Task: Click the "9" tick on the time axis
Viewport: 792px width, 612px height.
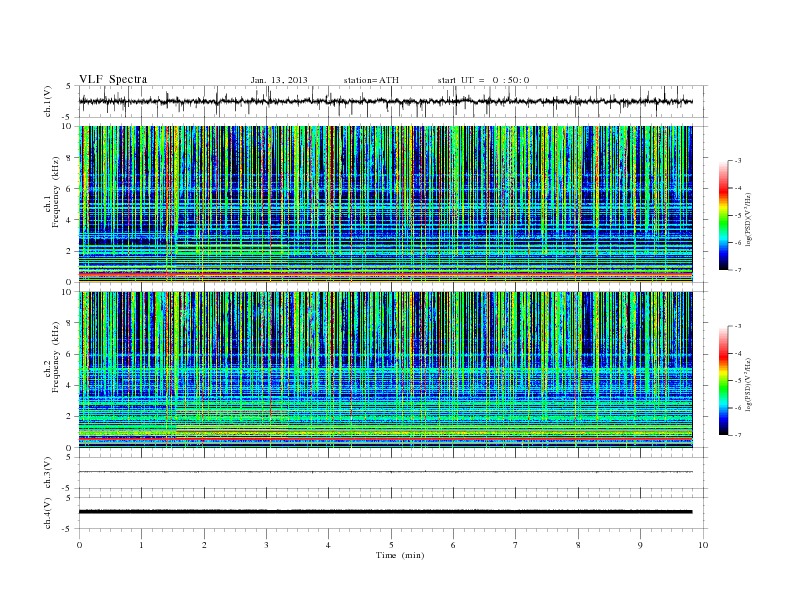Action: tap(640, 545)
